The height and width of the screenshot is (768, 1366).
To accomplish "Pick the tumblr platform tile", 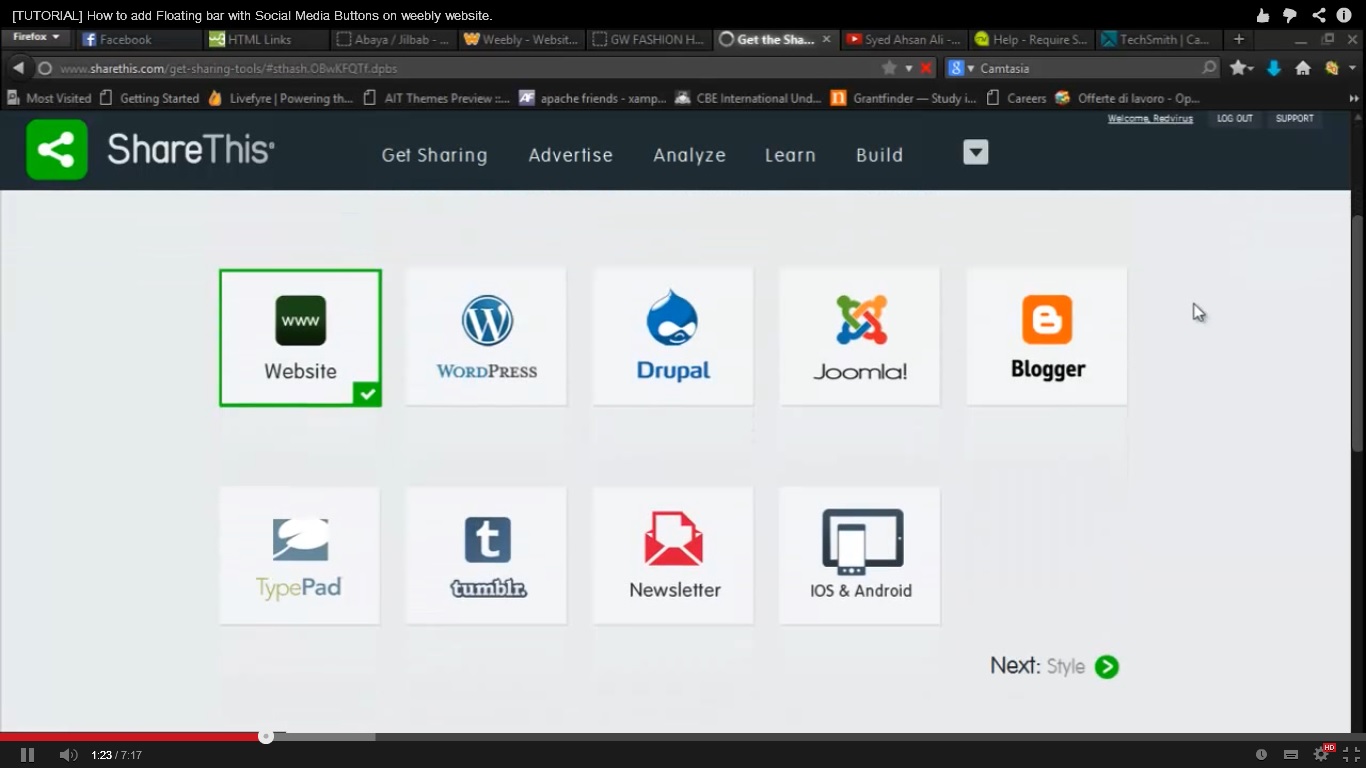I will (x=486, y=556).
